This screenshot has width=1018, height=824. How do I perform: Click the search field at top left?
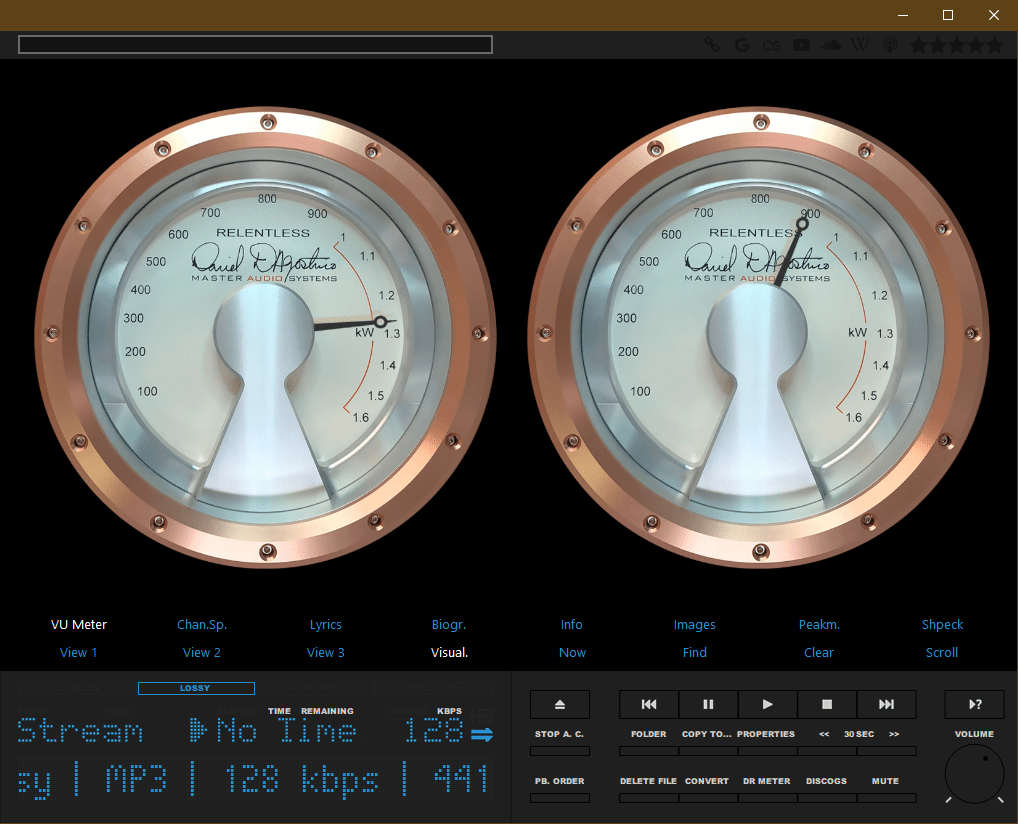point(255,45)
